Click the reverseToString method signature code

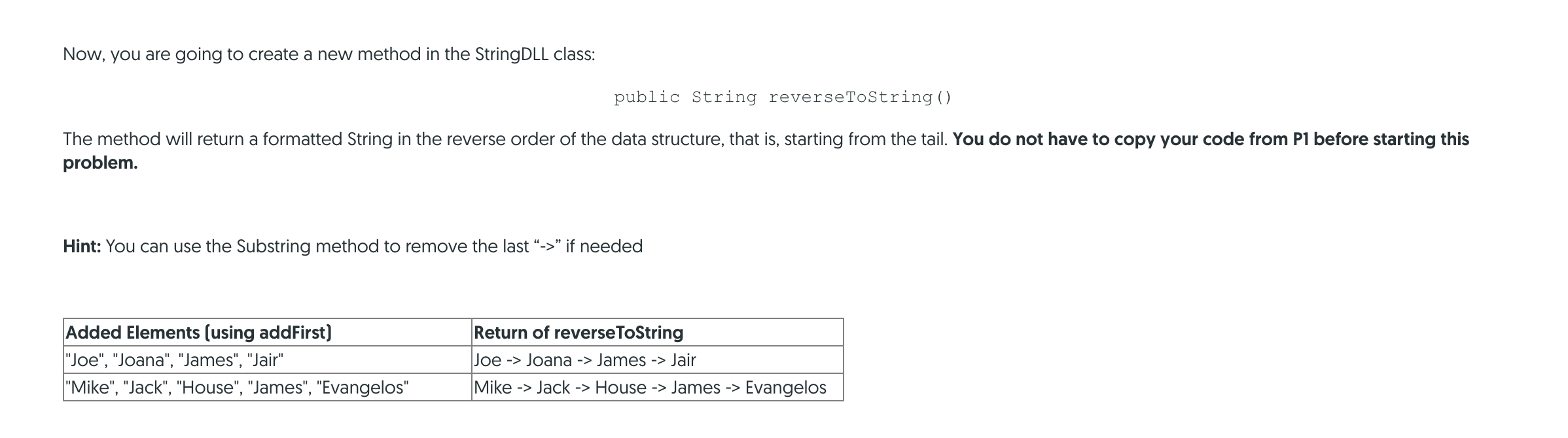pyautogui.click(x=783, y=97)
